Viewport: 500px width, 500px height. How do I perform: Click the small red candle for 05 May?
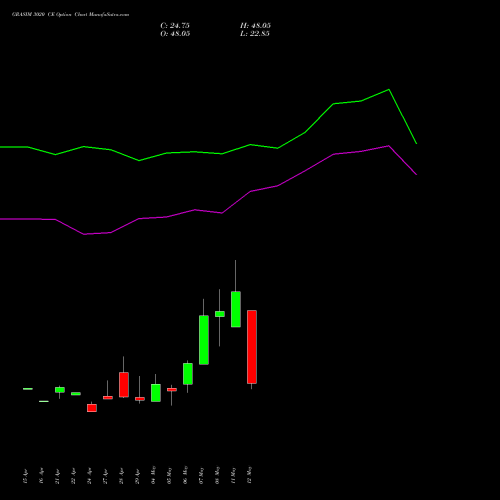tap(172, 390)
